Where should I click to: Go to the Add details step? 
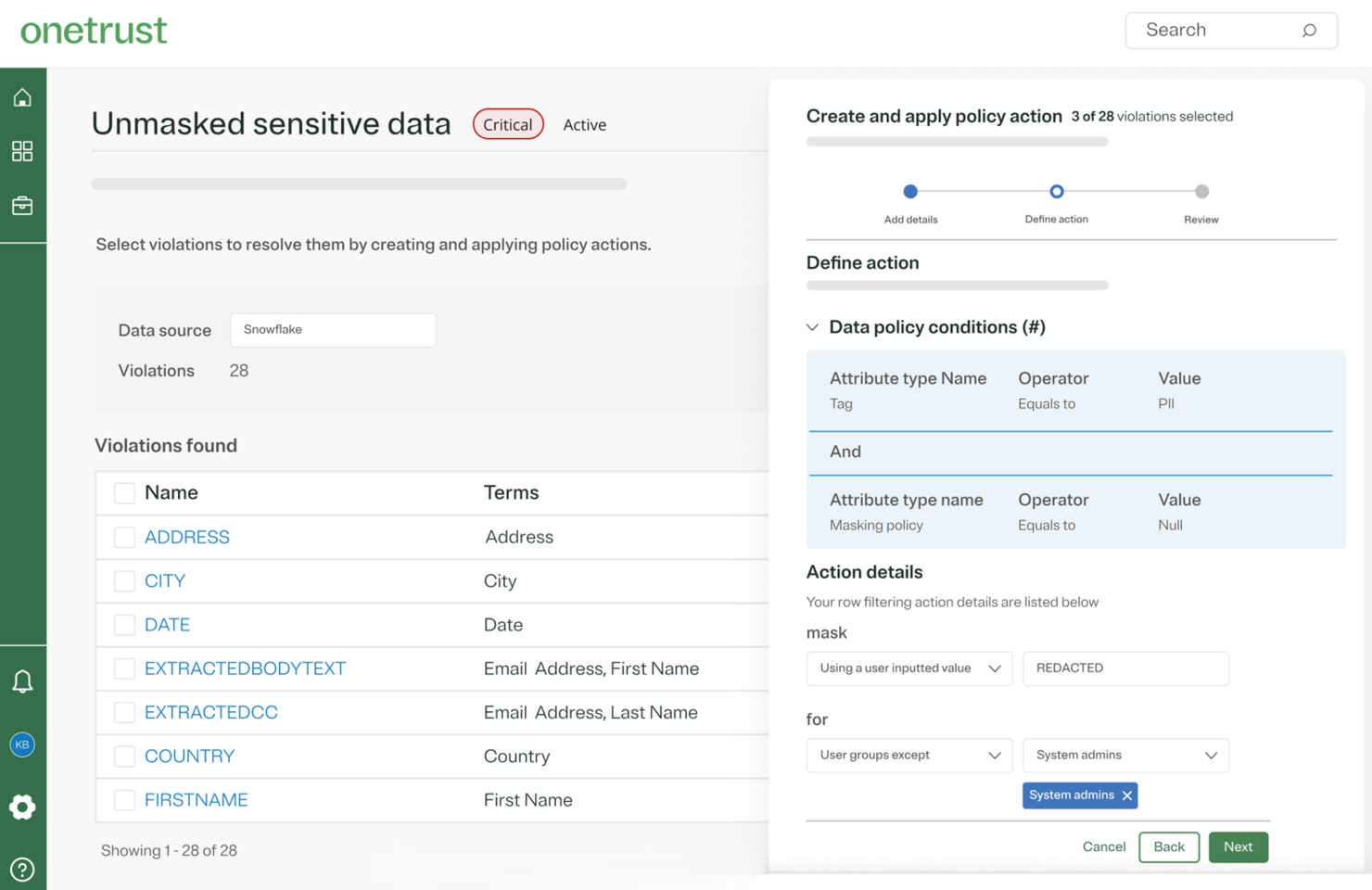tap(910, 192)
